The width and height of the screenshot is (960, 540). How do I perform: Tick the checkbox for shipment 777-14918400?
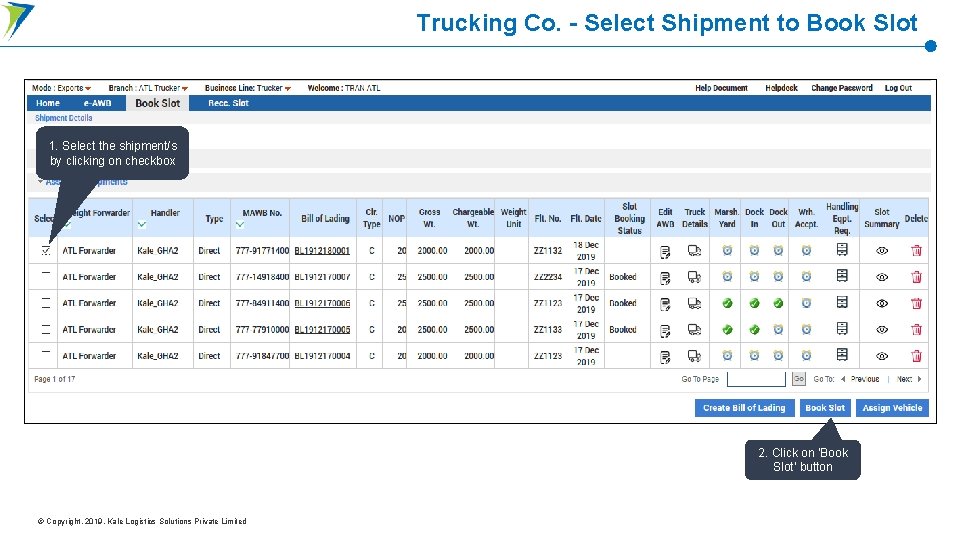coord(45,276)
